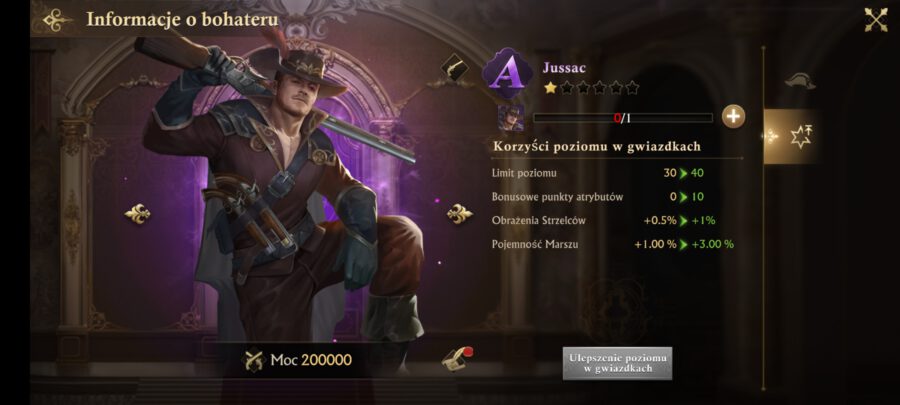The height and width of the screenshot is (405, 900).
Task: Click the Jussac fragment portrait thumbnail
Action: [510, 118]
